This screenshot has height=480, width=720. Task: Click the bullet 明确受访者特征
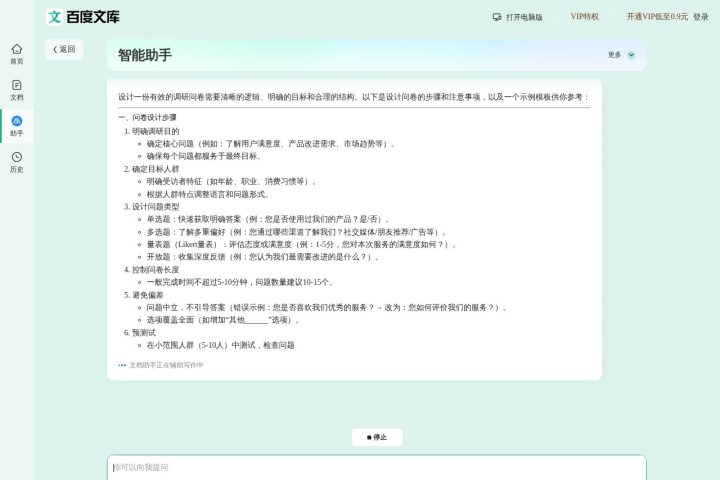coord(232,181)
